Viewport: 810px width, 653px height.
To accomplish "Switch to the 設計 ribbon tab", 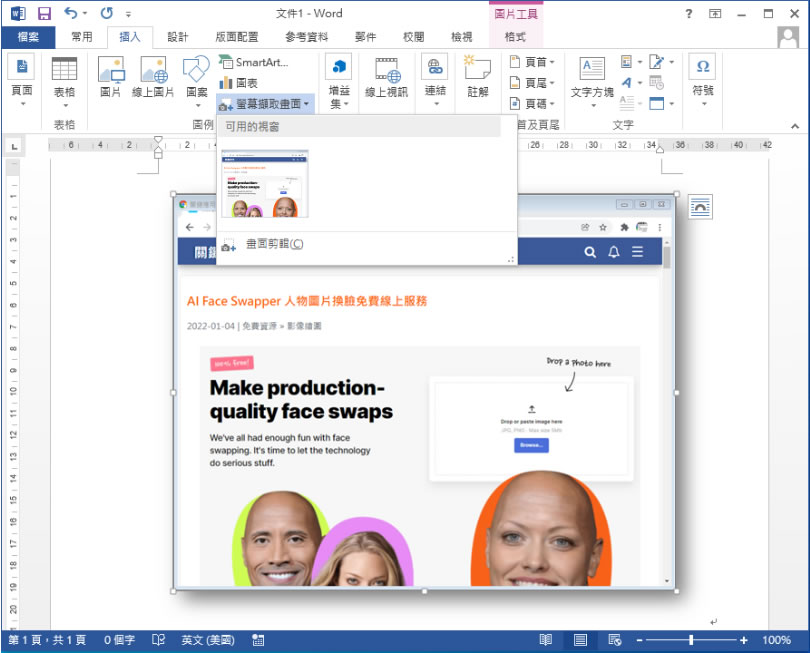I will [177, 37].
